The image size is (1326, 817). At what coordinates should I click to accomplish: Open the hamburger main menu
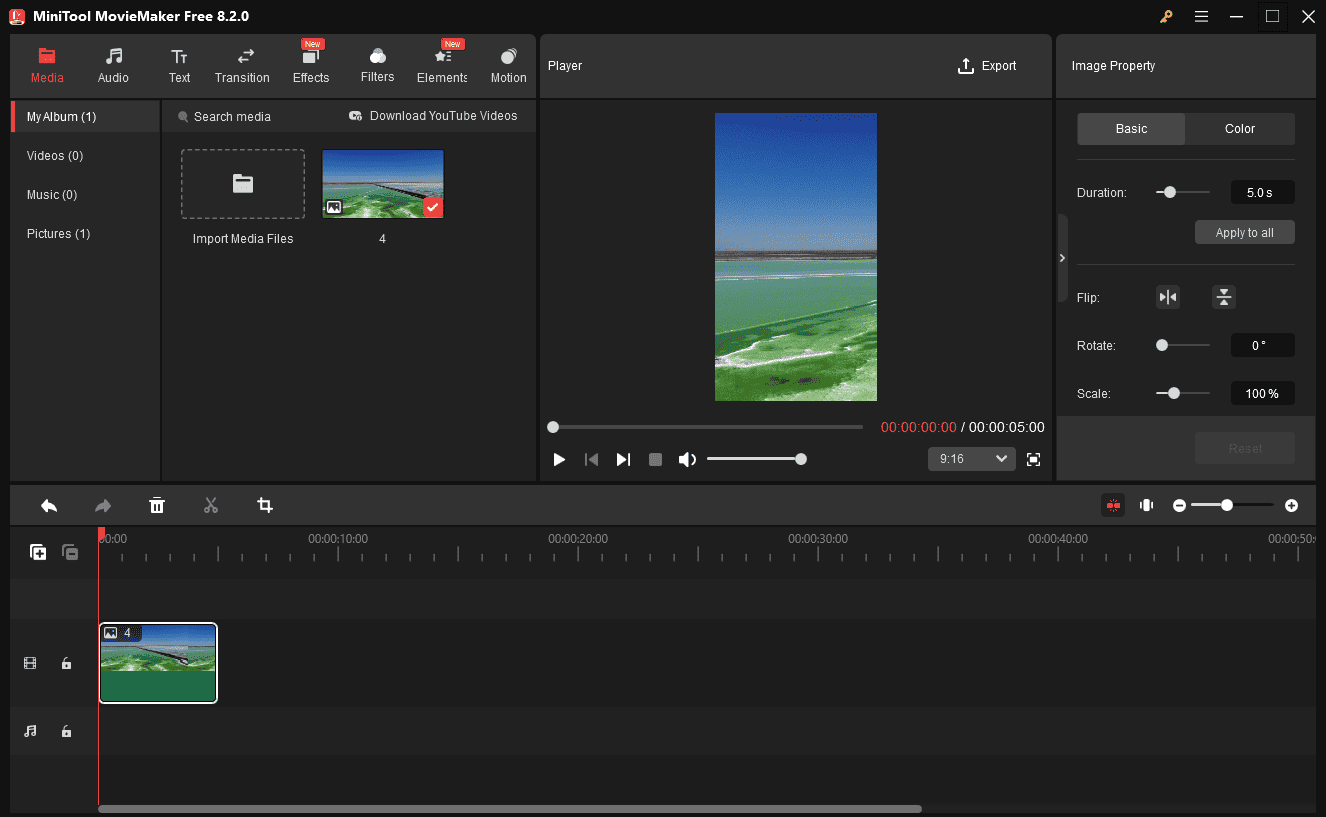coord(1201,16)
